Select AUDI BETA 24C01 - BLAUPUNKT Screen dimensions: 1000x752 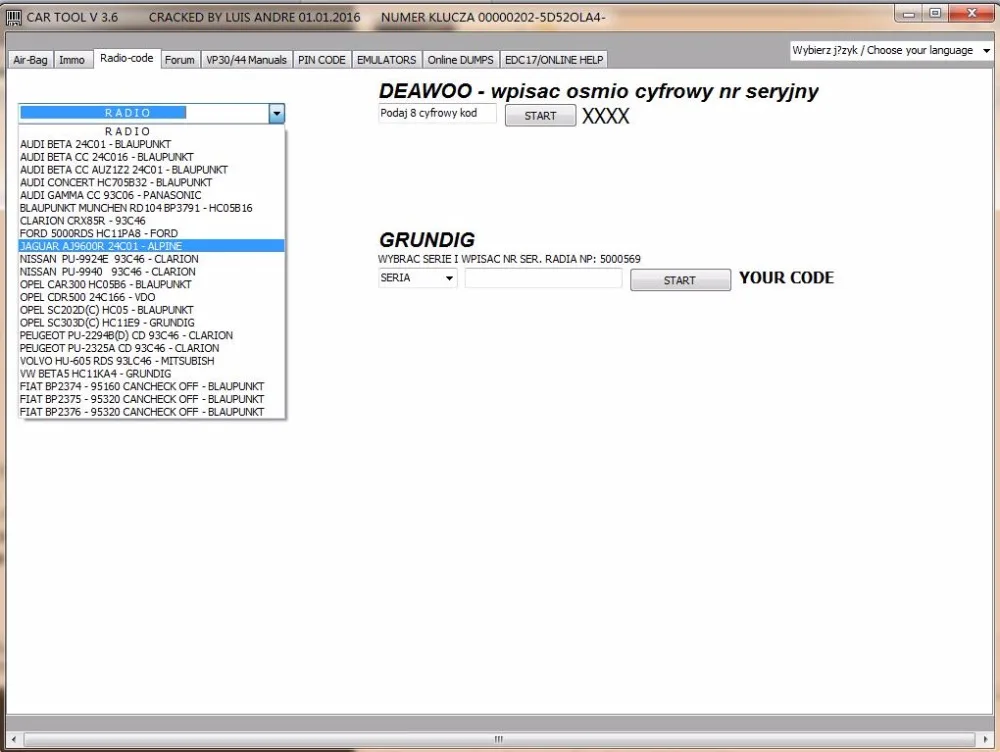click(152, 144)
